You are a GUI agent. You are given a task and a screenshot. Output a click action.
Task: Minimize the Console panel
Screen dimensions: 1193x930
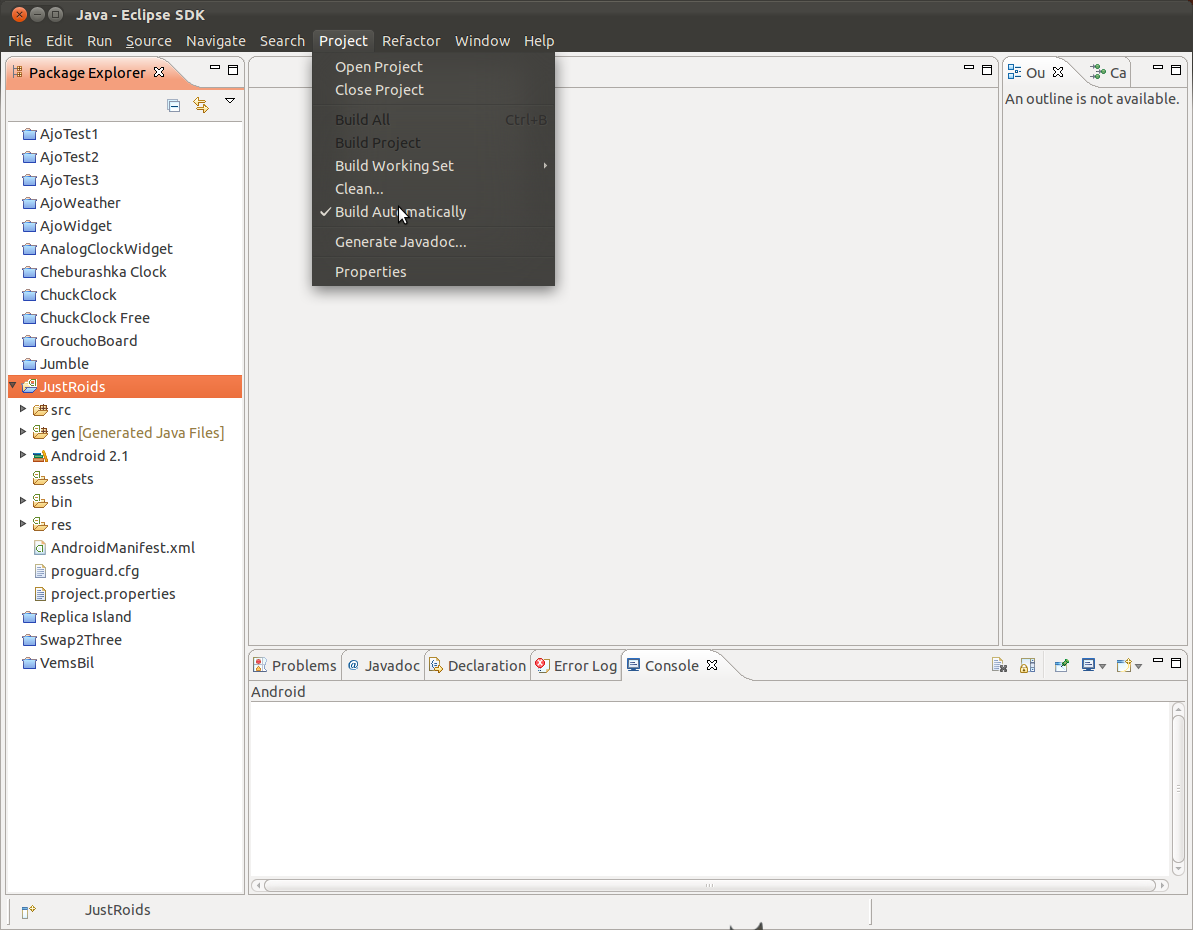[1158, 661]
